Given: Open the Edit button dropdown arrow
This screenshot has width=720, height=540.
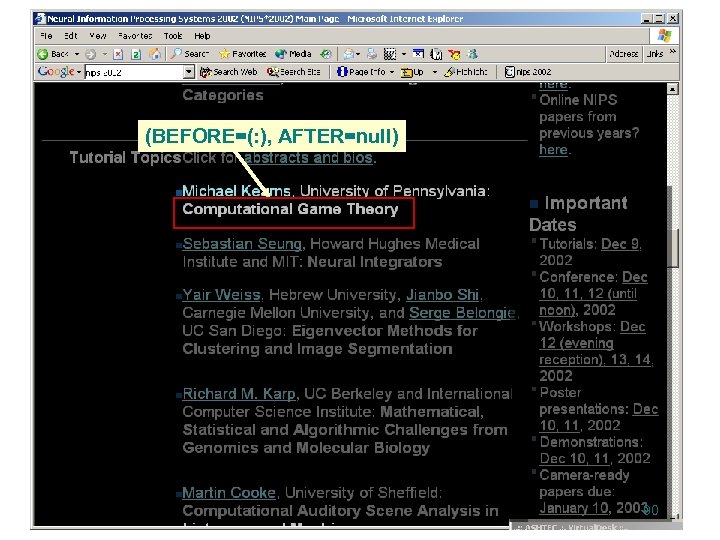Looking at the screenshot, I should [x=404, y=54].
